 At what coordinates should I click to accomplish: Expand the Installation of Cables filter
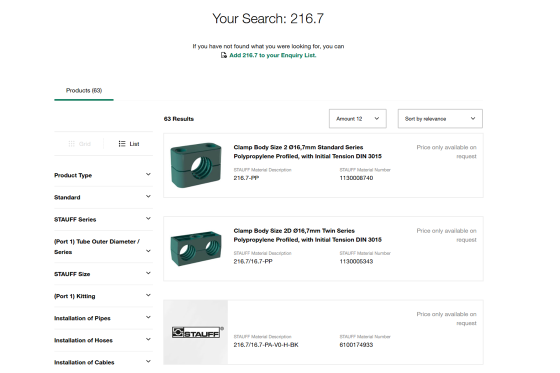click(x=103, y=362)
